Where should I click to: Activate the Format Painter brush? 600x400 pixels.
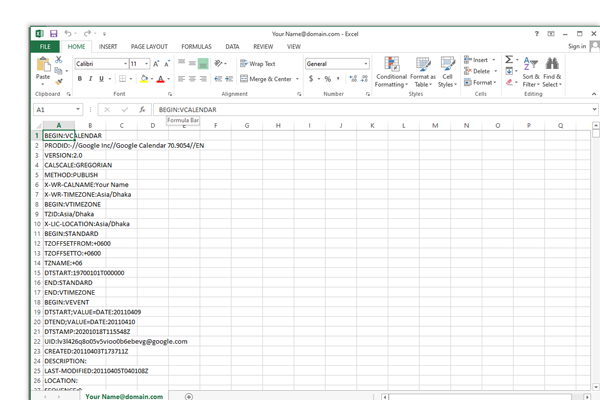click(x=59, y=82)
